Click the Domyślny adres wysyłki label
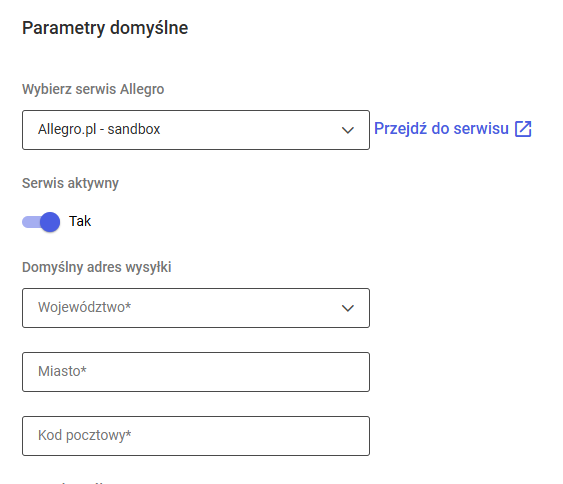 (97, 267)
